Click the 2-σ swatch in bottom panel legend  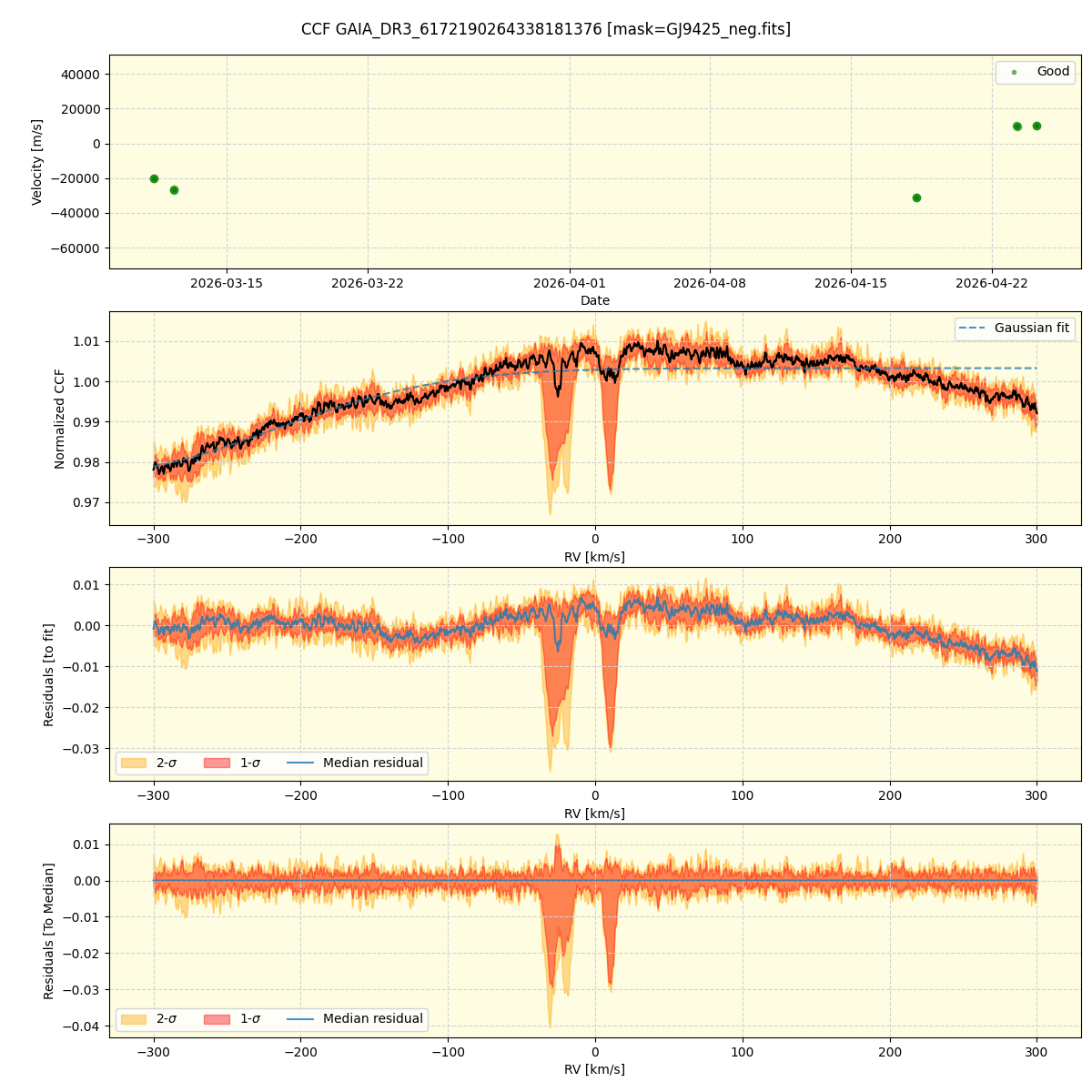(133, 1019)
